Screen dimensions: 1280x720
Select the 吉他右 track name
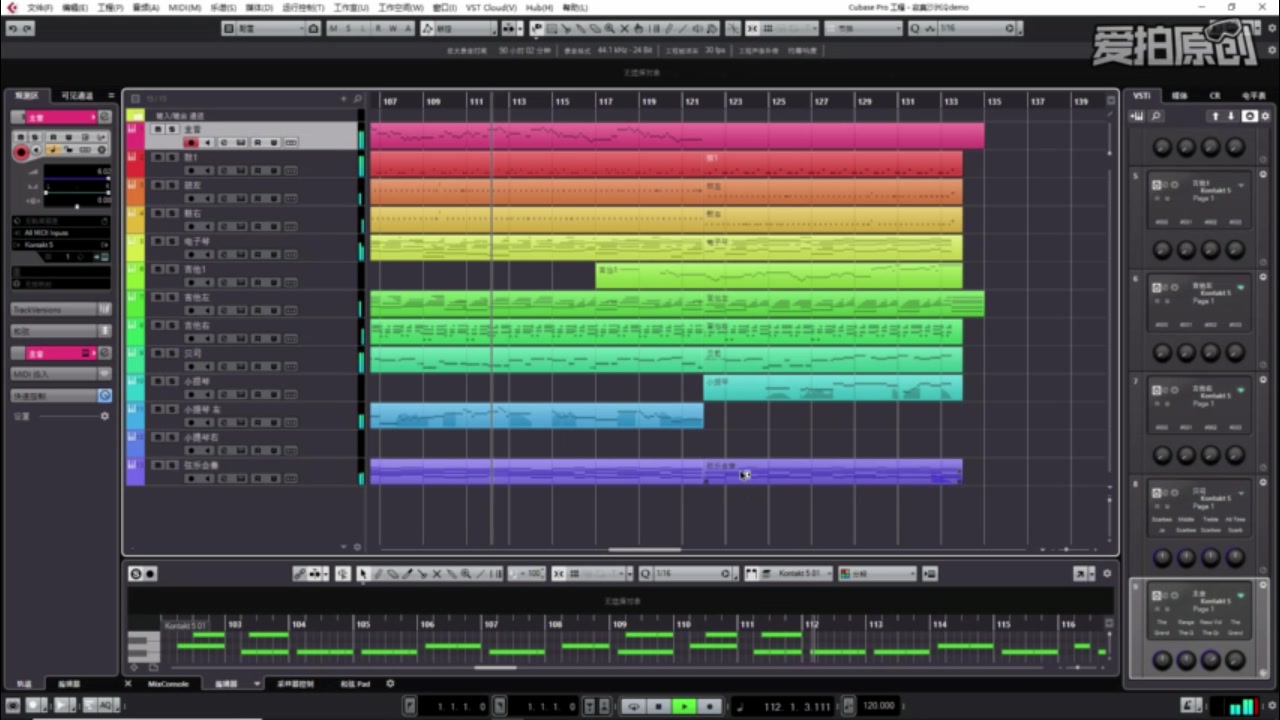197,325
